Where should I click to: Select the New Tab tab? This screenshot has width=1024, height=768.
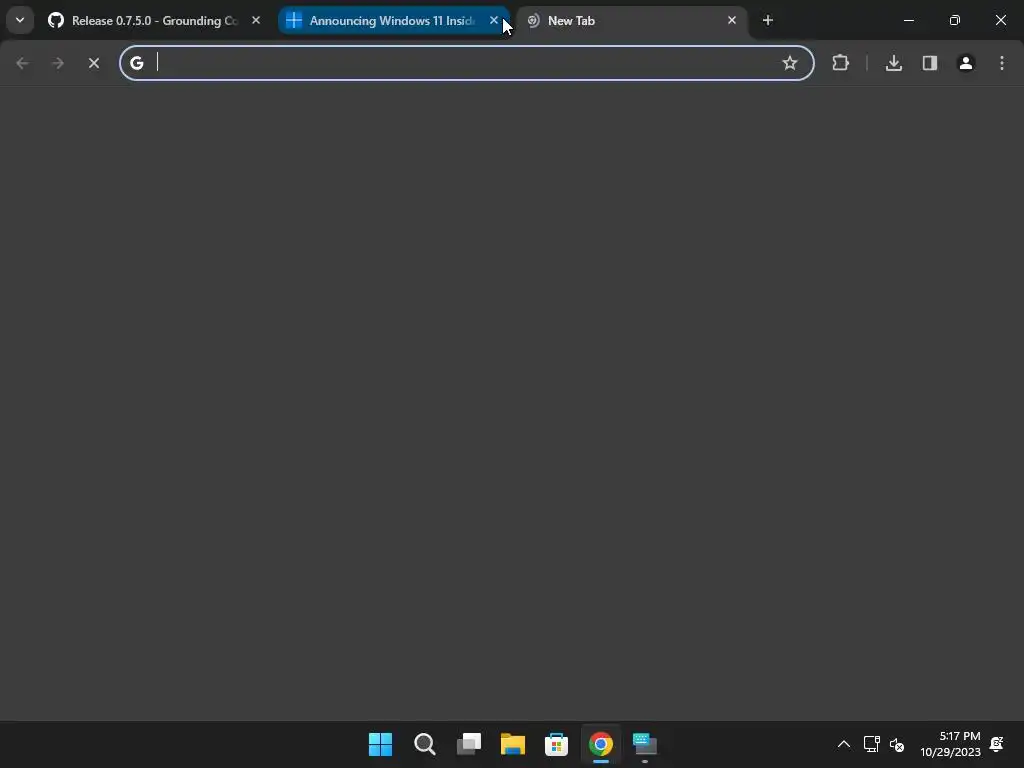(631, 21)
